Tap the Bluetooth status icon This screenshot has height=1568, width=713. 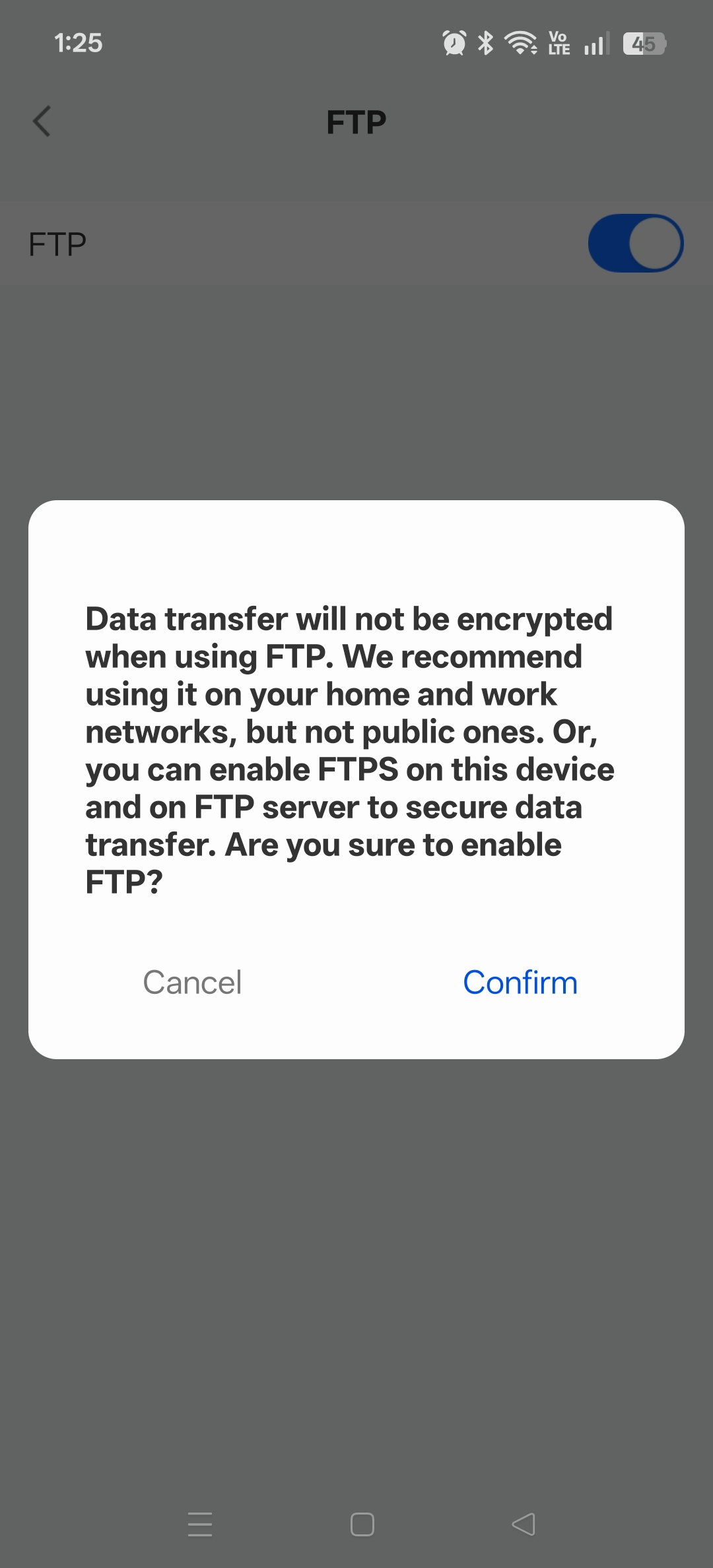coord(486,44)
